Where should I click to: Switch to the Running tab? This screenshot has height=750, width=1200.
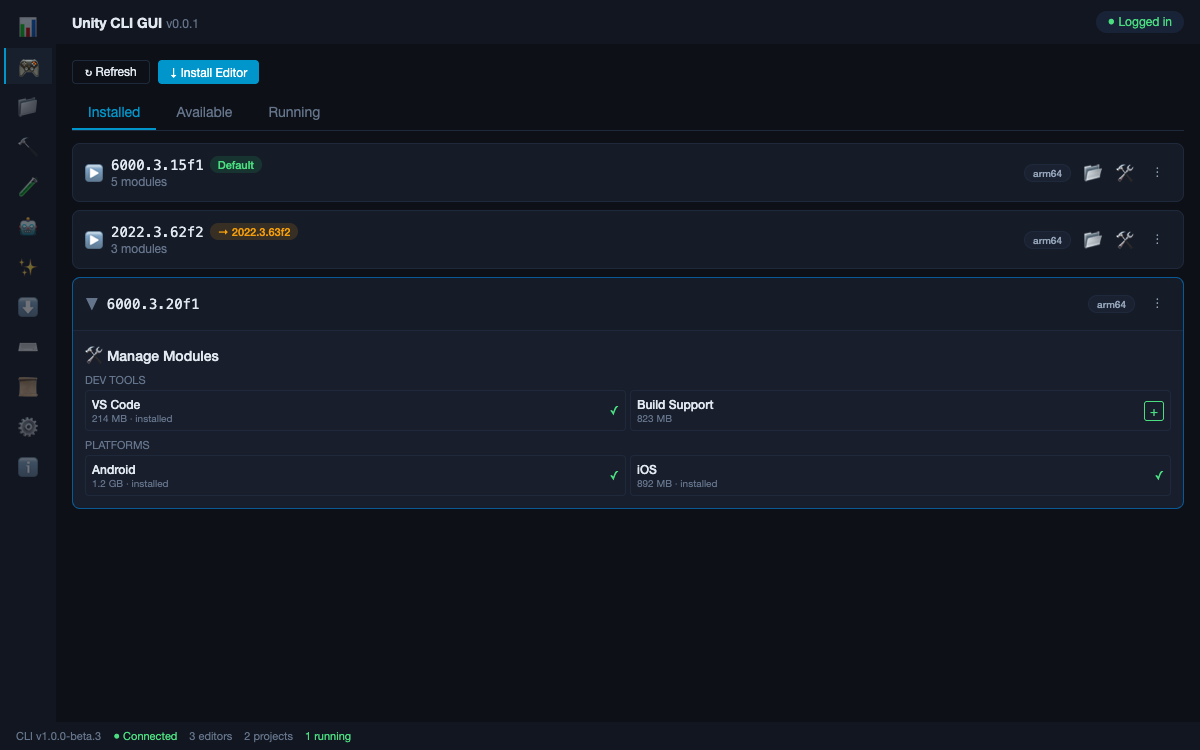pos(294,113)
